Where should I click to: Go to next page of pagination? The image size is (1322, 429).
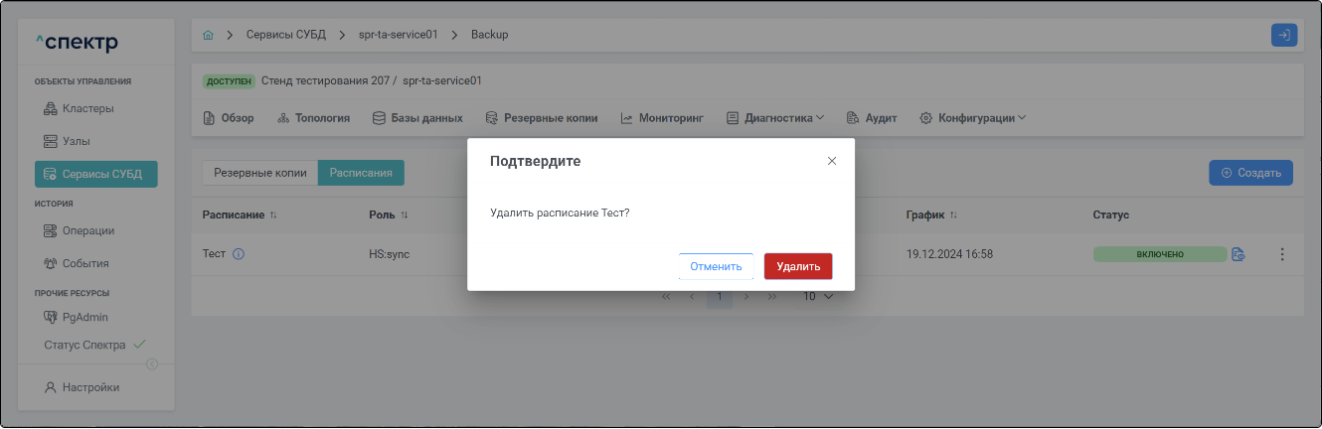pos(747,297)
